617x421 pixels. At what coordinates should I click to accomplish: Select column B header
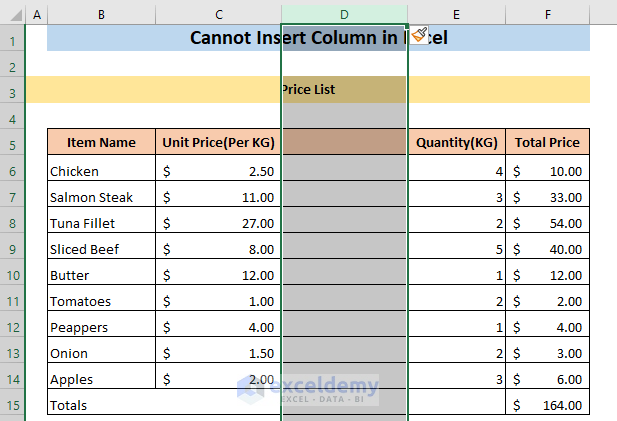(101, 15)
